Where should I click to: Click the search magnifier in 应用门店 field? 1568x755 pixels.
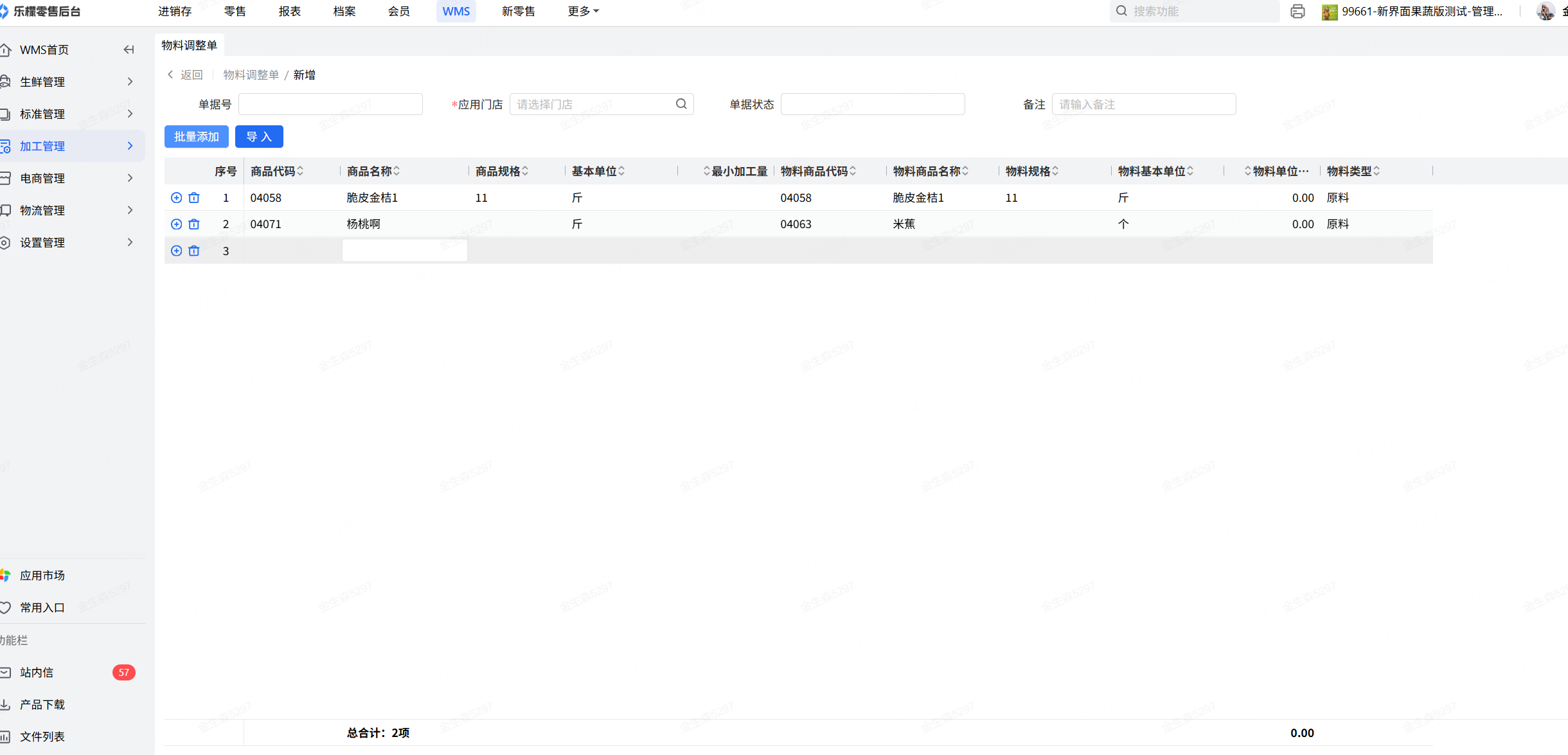(x=681, y=104)
